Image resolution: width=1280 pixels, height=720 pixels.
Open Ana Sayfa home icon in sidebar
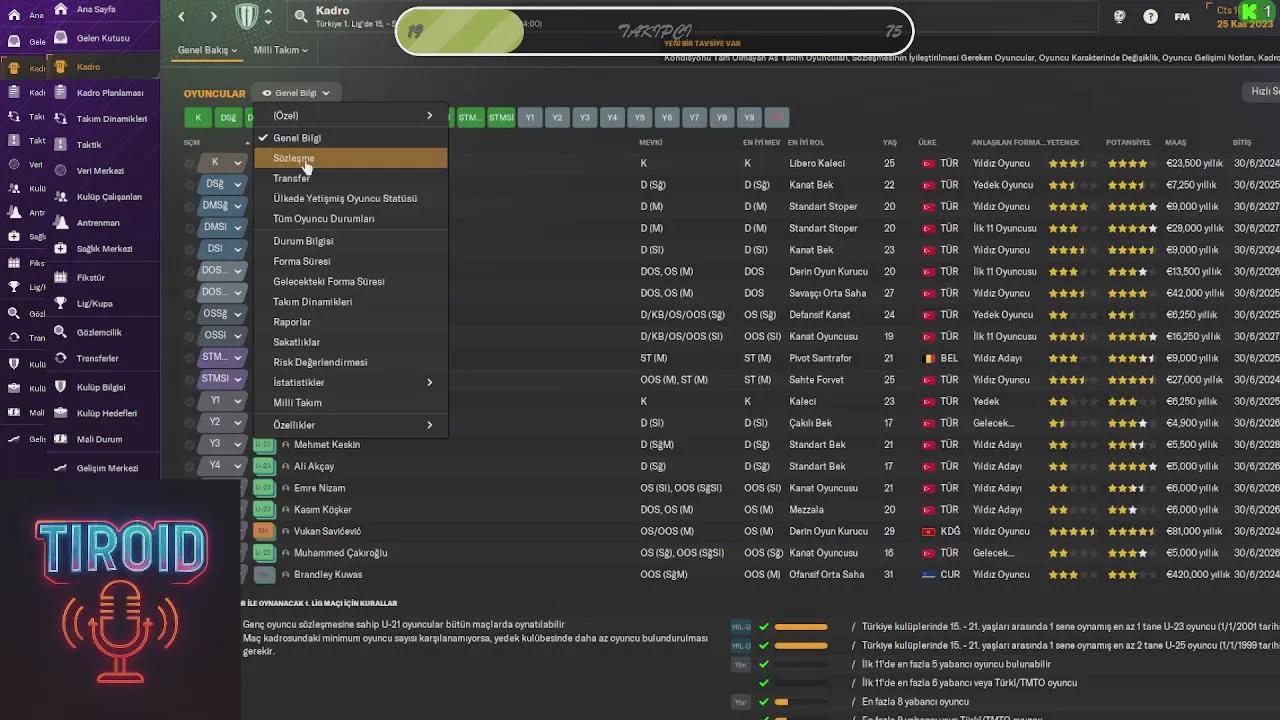click(x=60, y=9)
